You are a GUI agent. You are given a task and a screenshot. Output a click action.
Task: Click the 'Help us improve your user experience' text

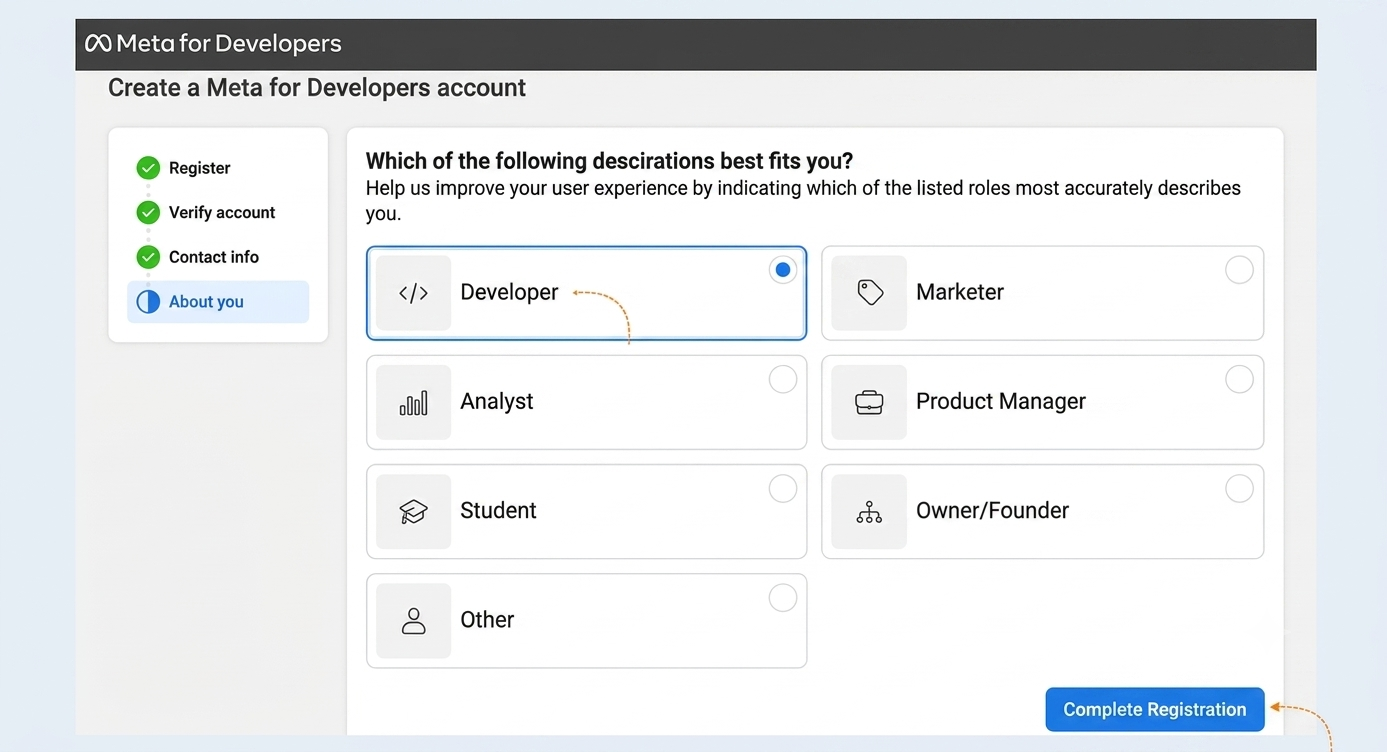pos(803,201)
